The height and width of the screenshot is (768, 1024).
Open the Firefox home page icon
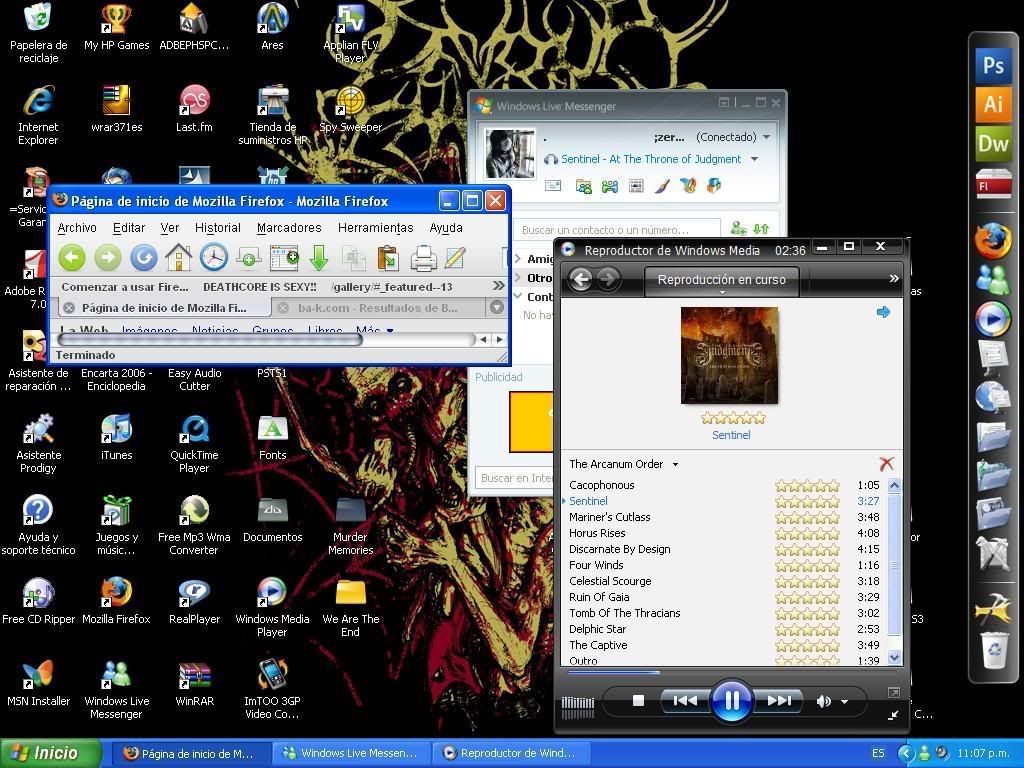tap(178, 258)
